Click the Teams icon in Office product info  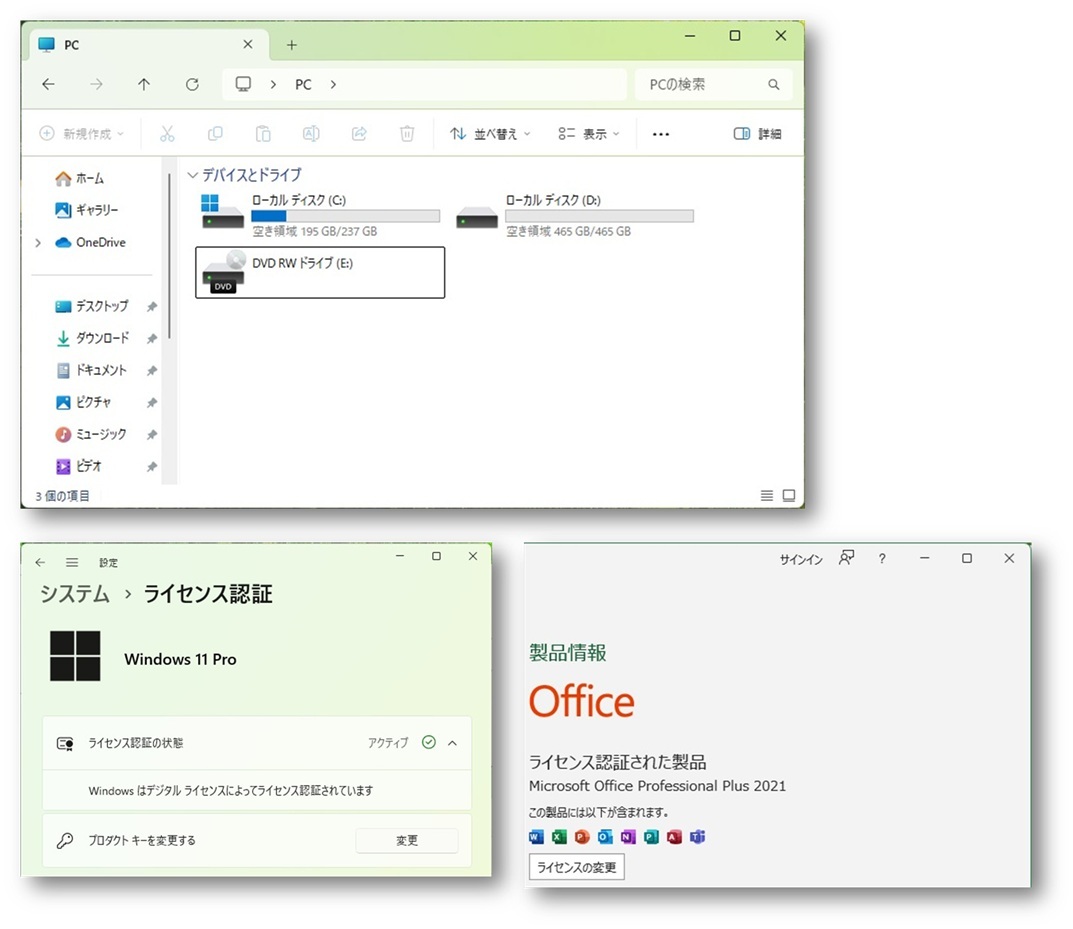pos(697,837)
